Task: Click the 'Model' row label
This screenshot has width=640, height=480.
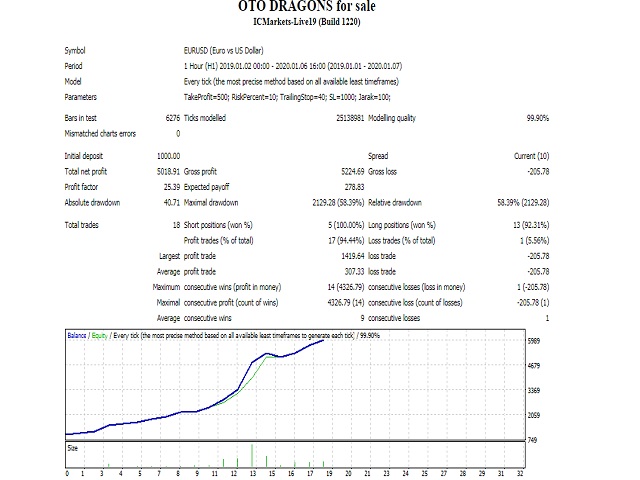Action: pos(73,82)
